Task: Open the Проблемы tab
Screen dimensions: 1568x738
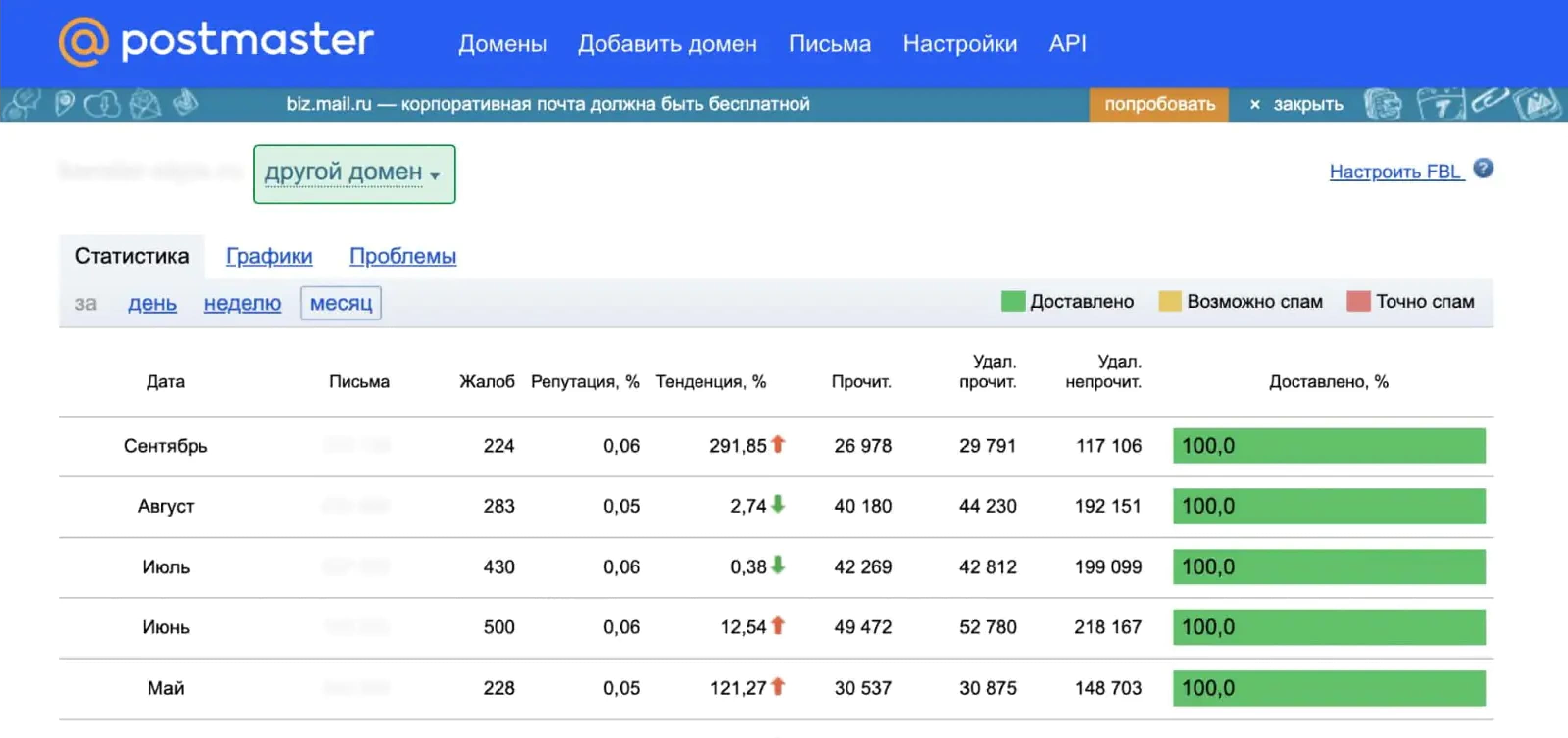Action: coord(402,255)
